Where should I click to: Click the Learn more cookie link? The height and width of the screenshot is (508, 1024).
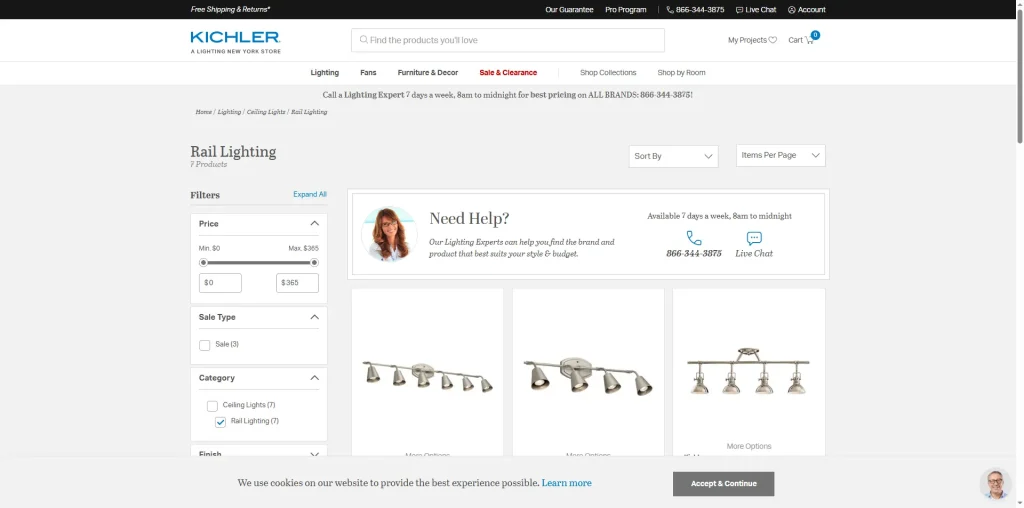pos(566,483)
